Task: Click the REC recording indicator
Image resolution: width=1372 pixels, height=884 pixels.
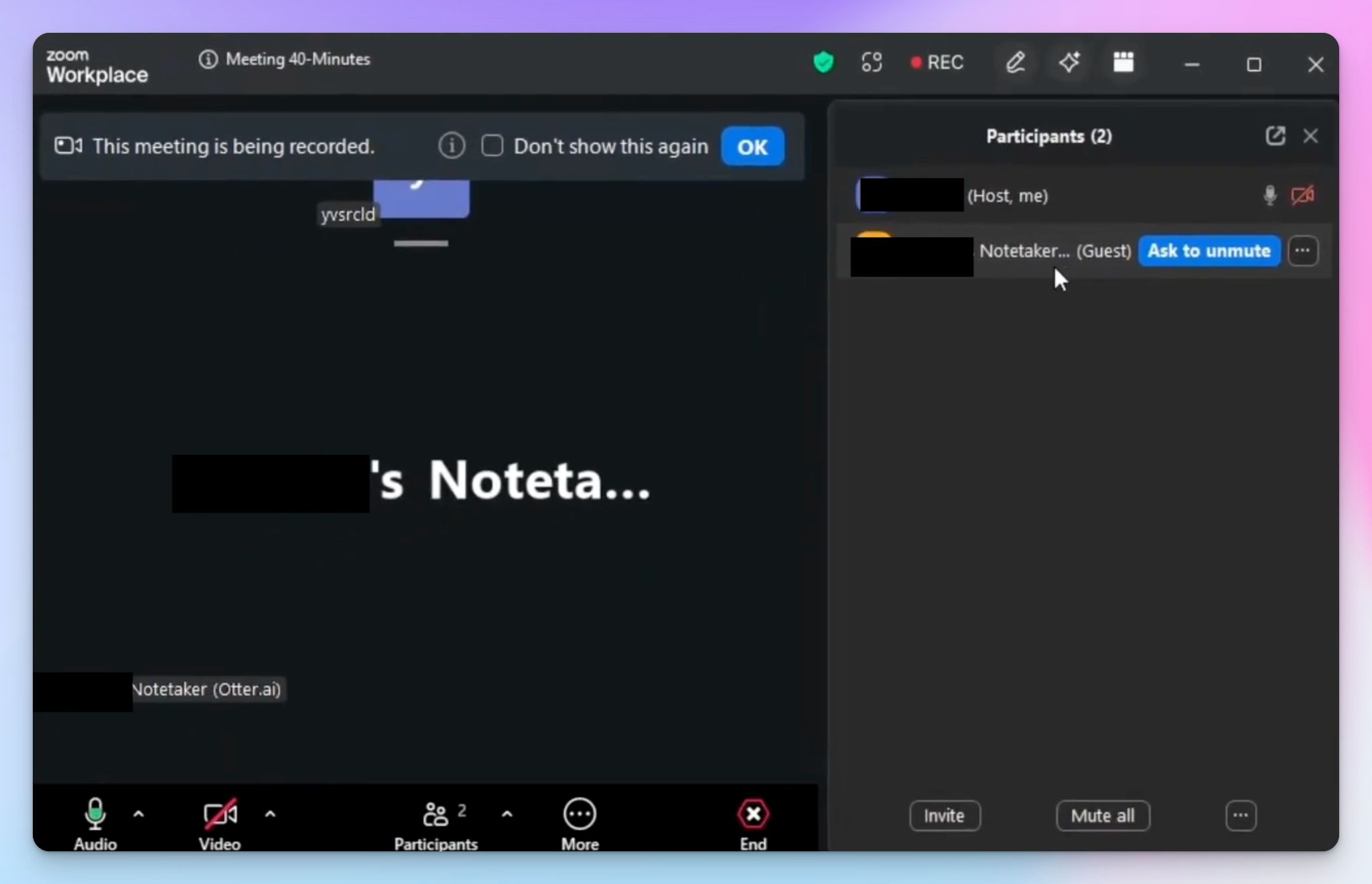Action: tap(937, 62)
